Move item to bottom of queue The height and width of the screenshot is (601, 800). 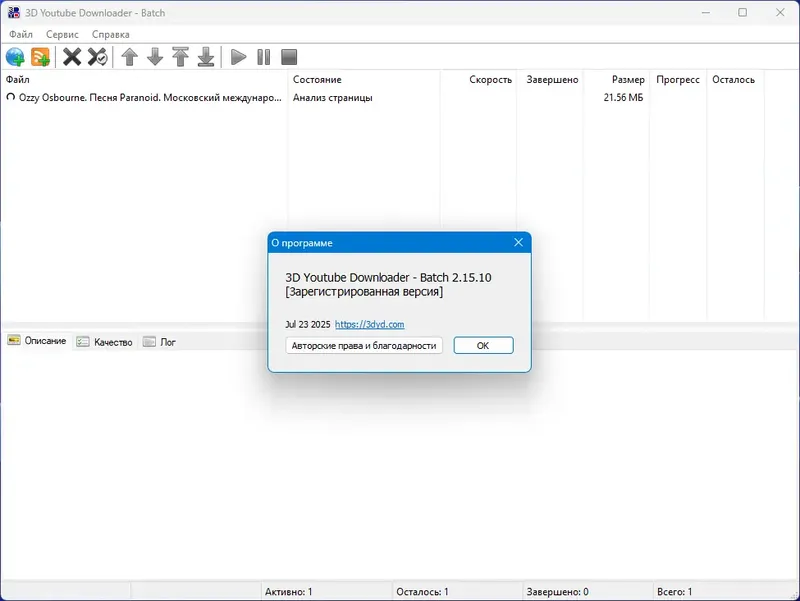point(206,57)
